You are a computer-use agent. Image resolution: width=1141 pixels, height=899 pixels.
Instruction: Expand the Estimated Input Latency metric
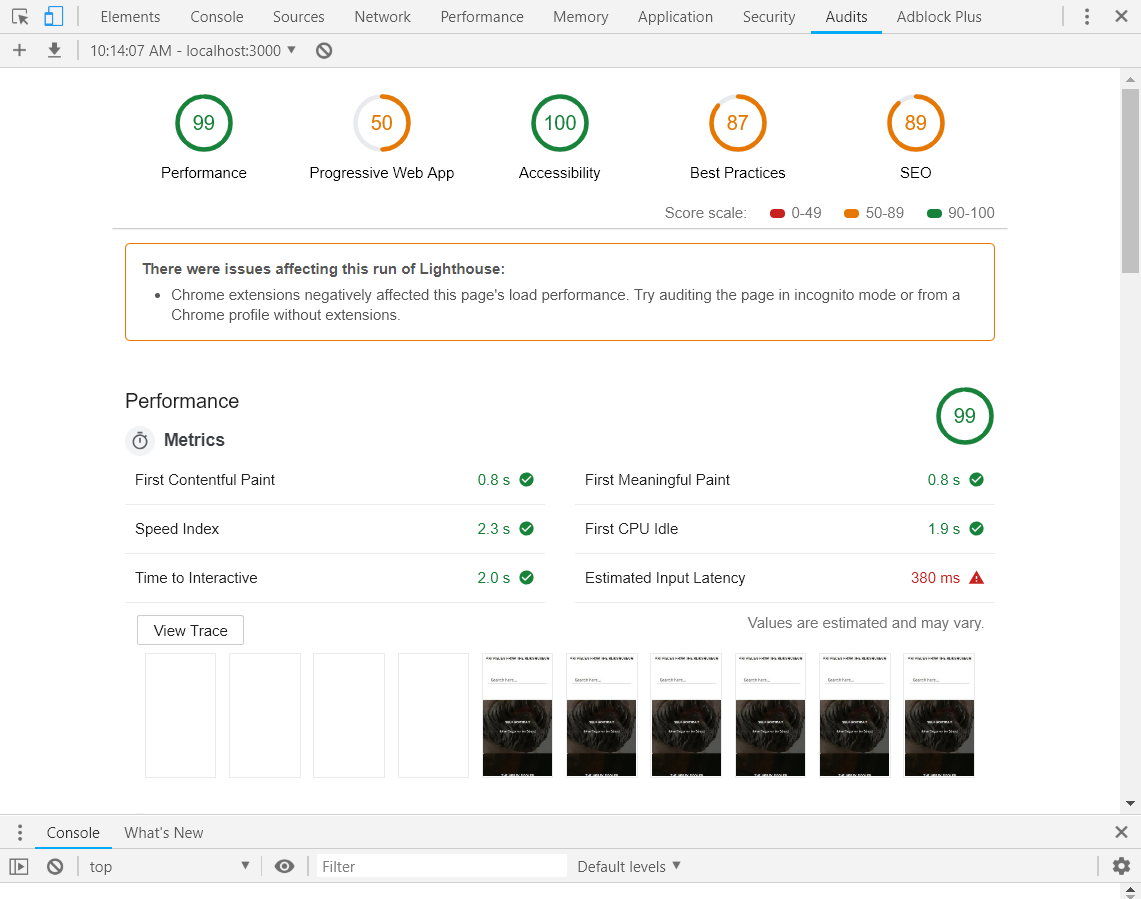(x=784, y=578)
